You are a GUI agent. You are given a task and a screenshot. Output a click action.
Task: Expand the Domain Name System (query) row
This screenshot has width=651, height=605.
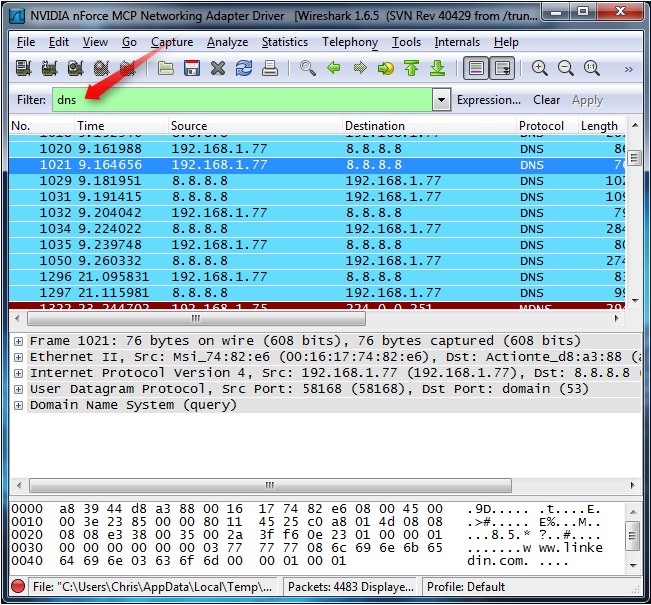(18, 405)
